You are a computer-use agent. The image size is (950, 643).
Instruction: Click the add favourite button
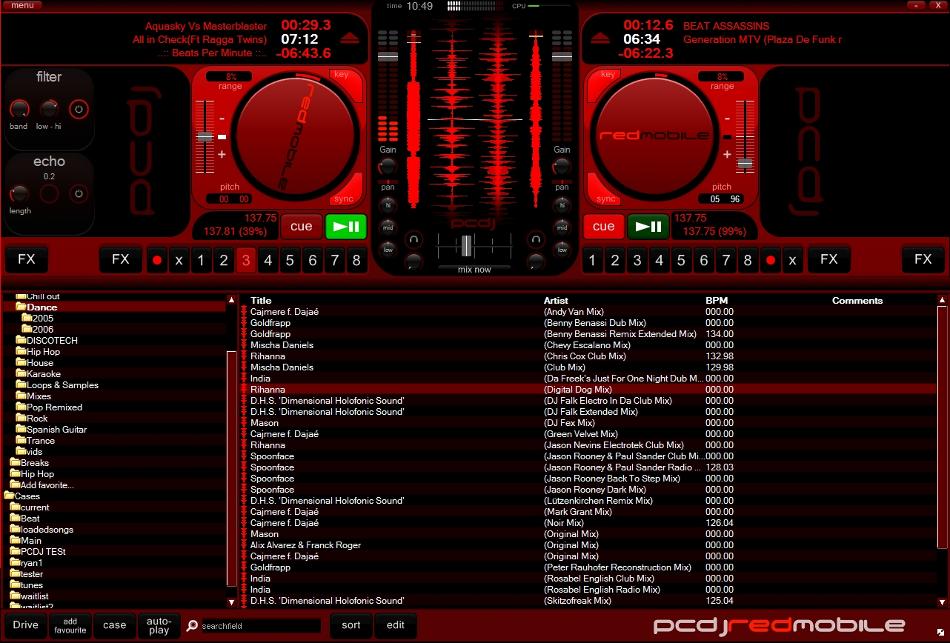coord(70,625)
